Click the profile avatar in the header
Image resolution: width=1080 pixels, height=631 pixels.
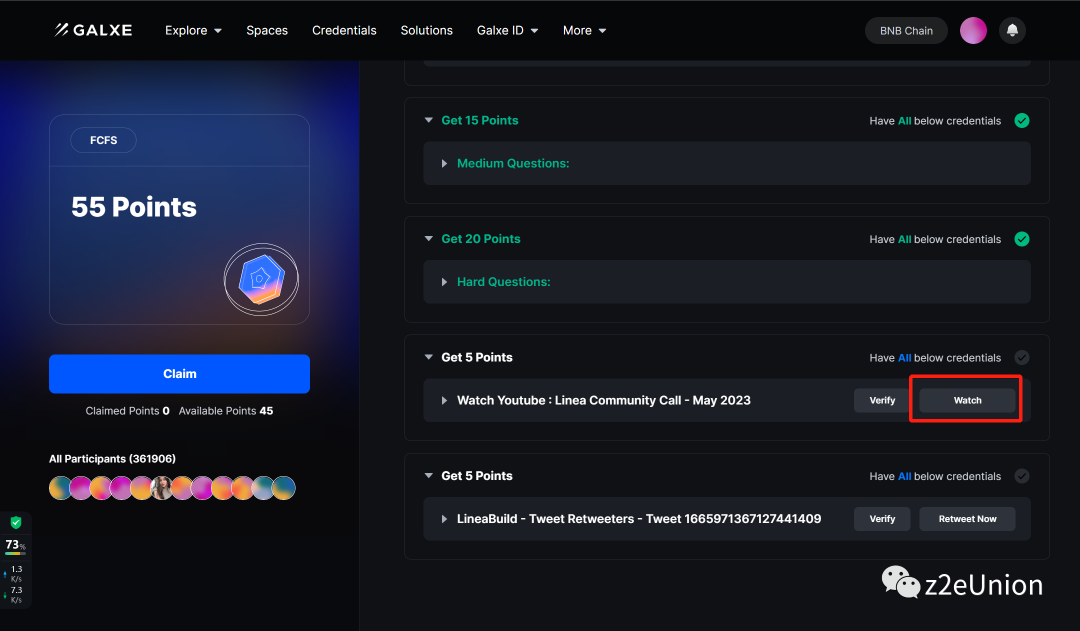[973, 30]
